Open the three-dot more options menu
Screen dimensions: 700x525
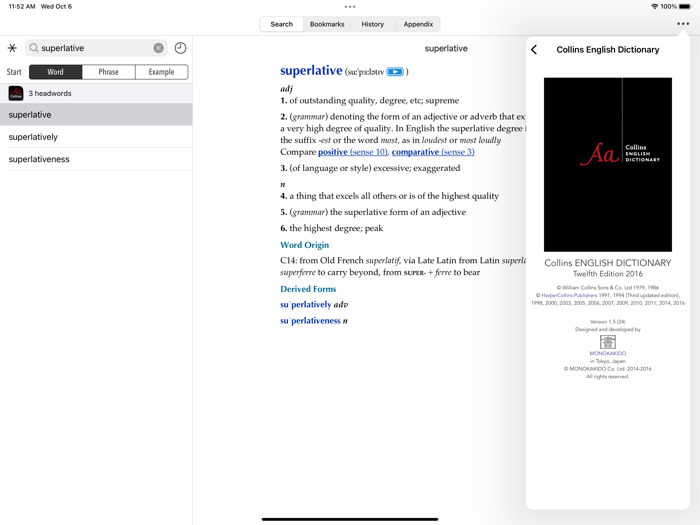pos(683,24)
